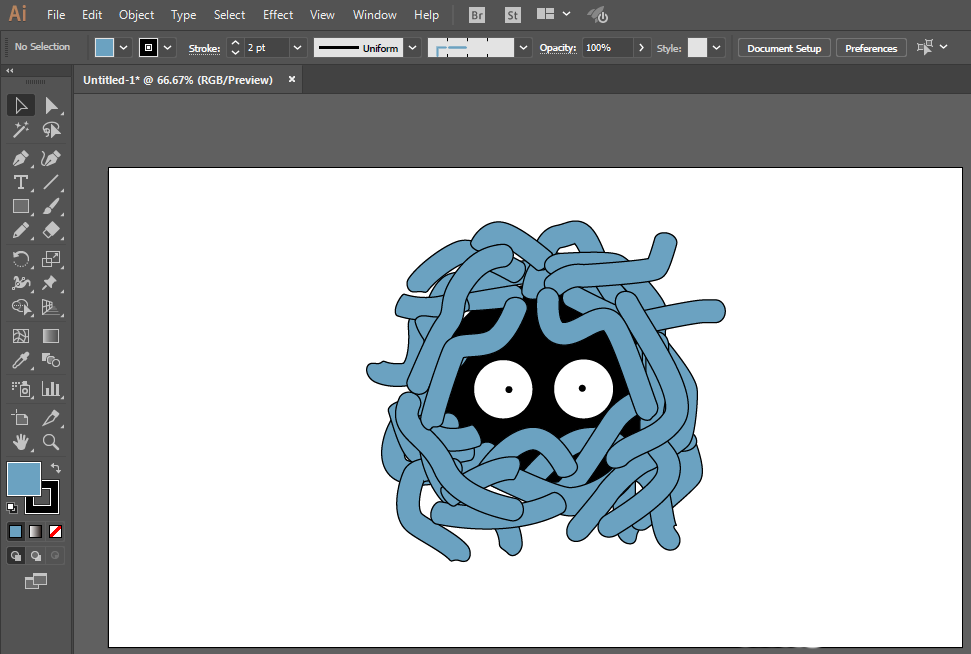Choose the Zoom tool

click(51, 442)
